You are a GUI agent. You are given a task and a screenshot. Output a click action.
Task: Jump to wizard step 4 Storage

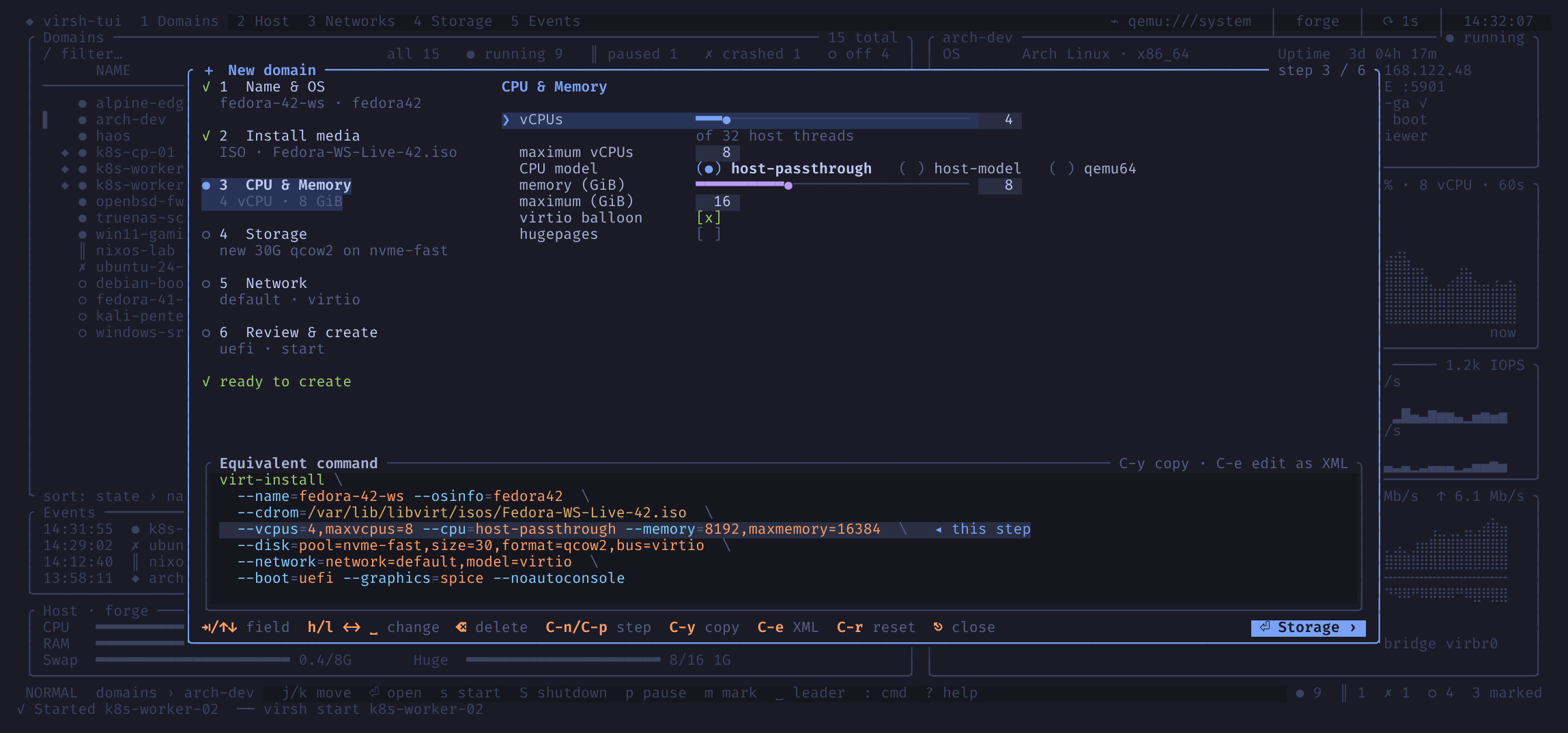click(263, 234)
